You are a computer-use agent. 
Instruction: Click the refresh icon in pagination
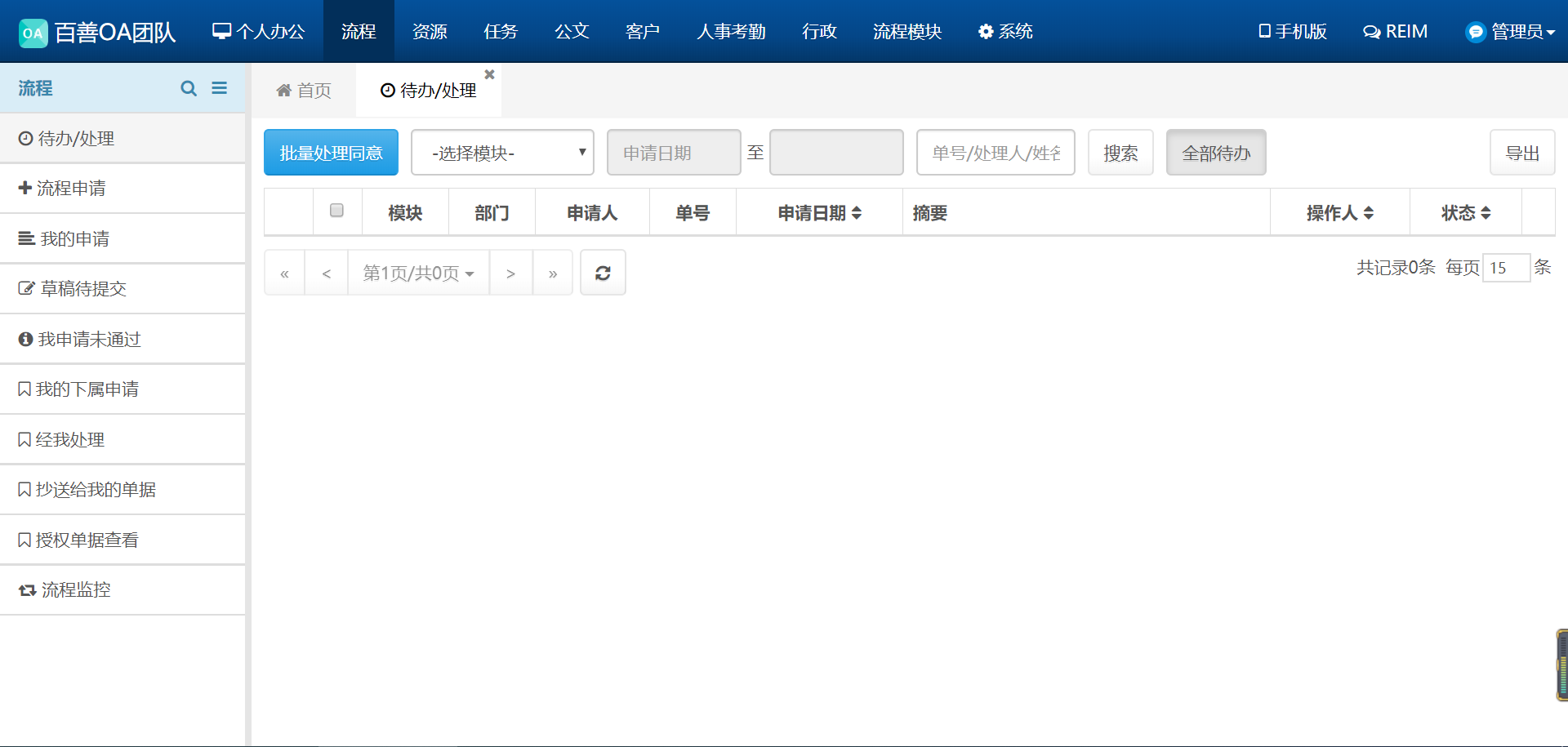point(603,273)
